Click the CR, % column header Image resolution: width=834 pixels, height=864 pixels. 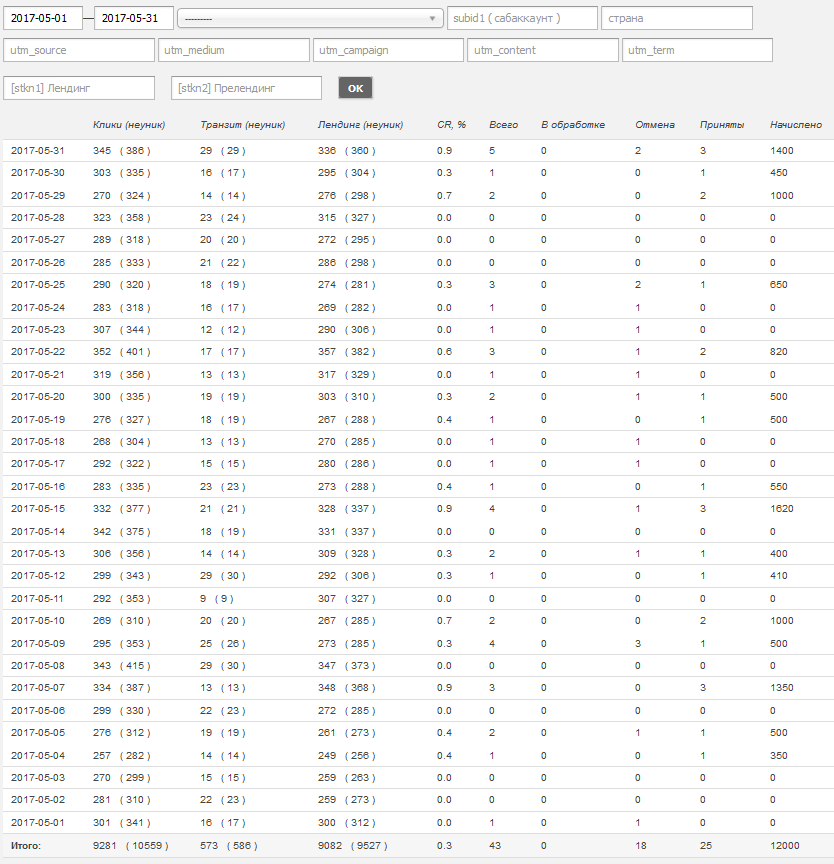pos(452,125)
